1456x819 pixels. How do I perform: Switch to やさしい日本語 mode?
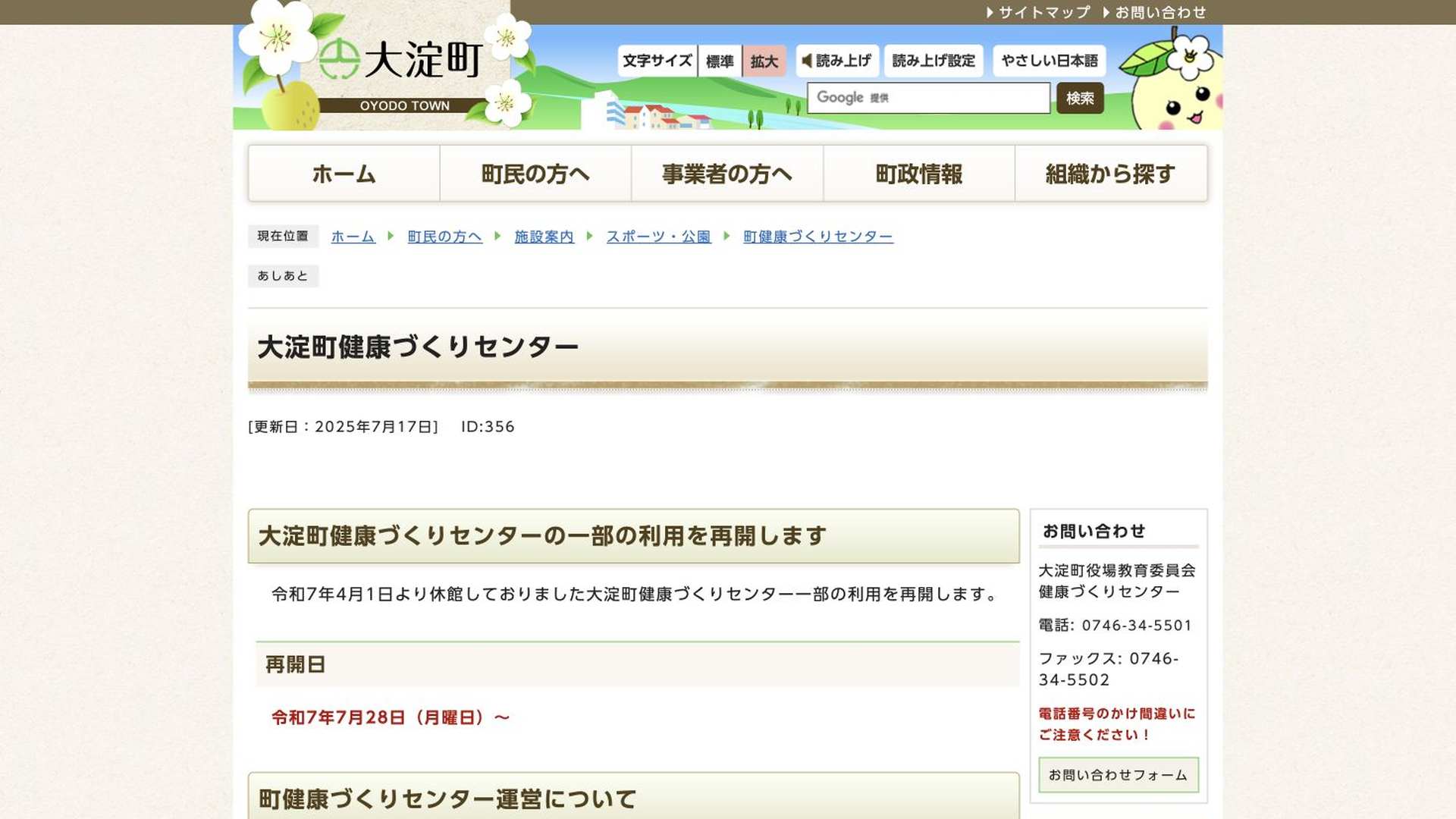pos(1050,61)
